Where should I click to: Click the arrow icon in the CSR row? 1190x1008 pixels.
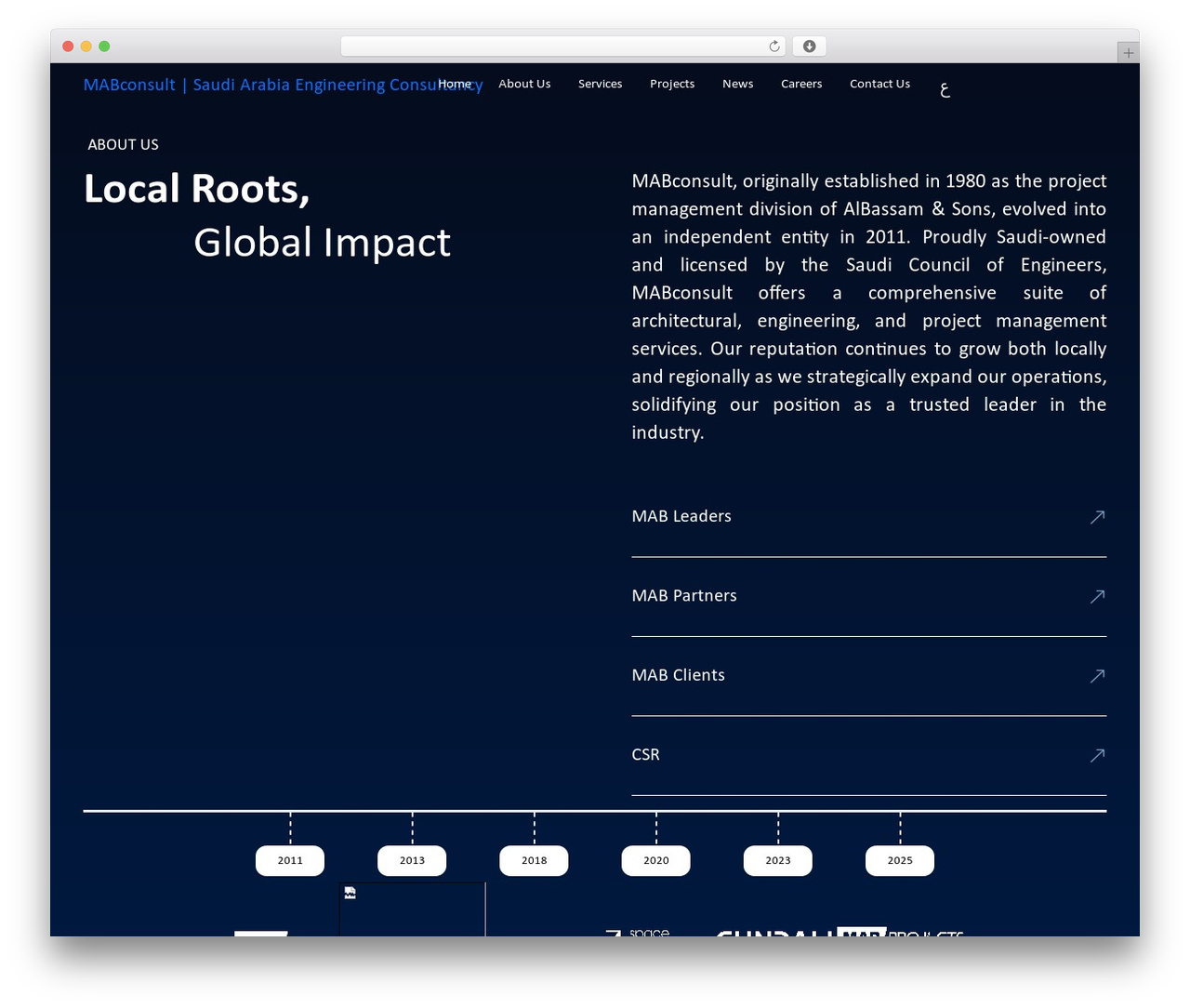pyautogui.click(x=1098, y=755)
